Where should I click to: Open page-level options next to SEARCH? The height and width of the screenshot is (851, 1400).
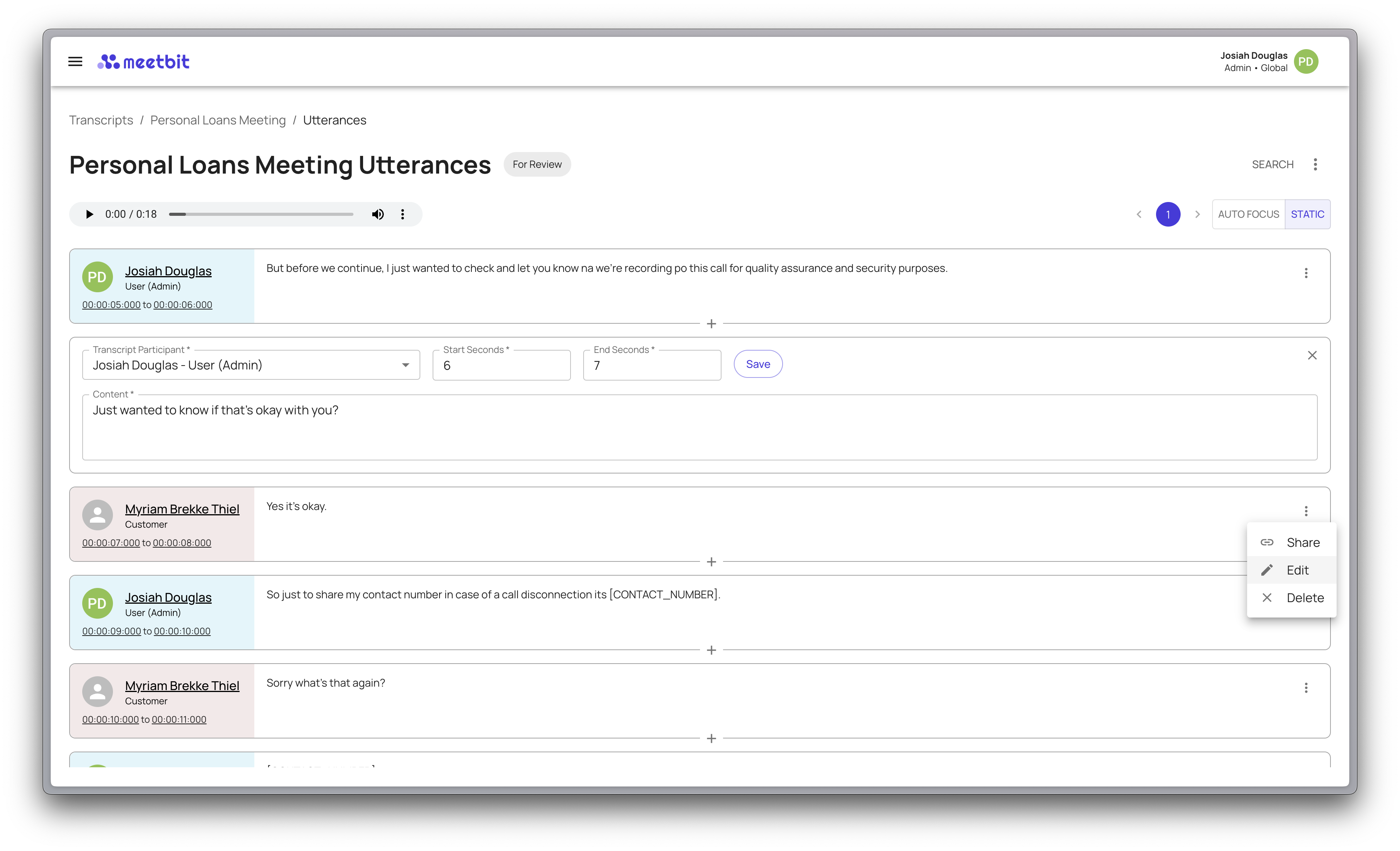(1315, 165)
